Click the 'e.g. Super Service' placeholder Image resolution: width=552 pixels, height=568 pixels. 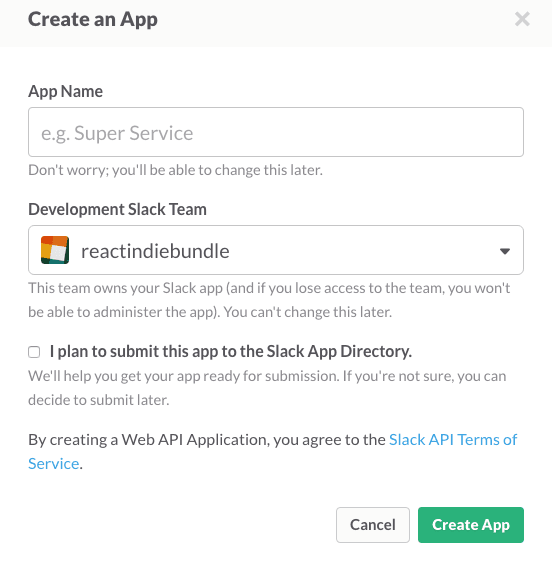[117, 133]
